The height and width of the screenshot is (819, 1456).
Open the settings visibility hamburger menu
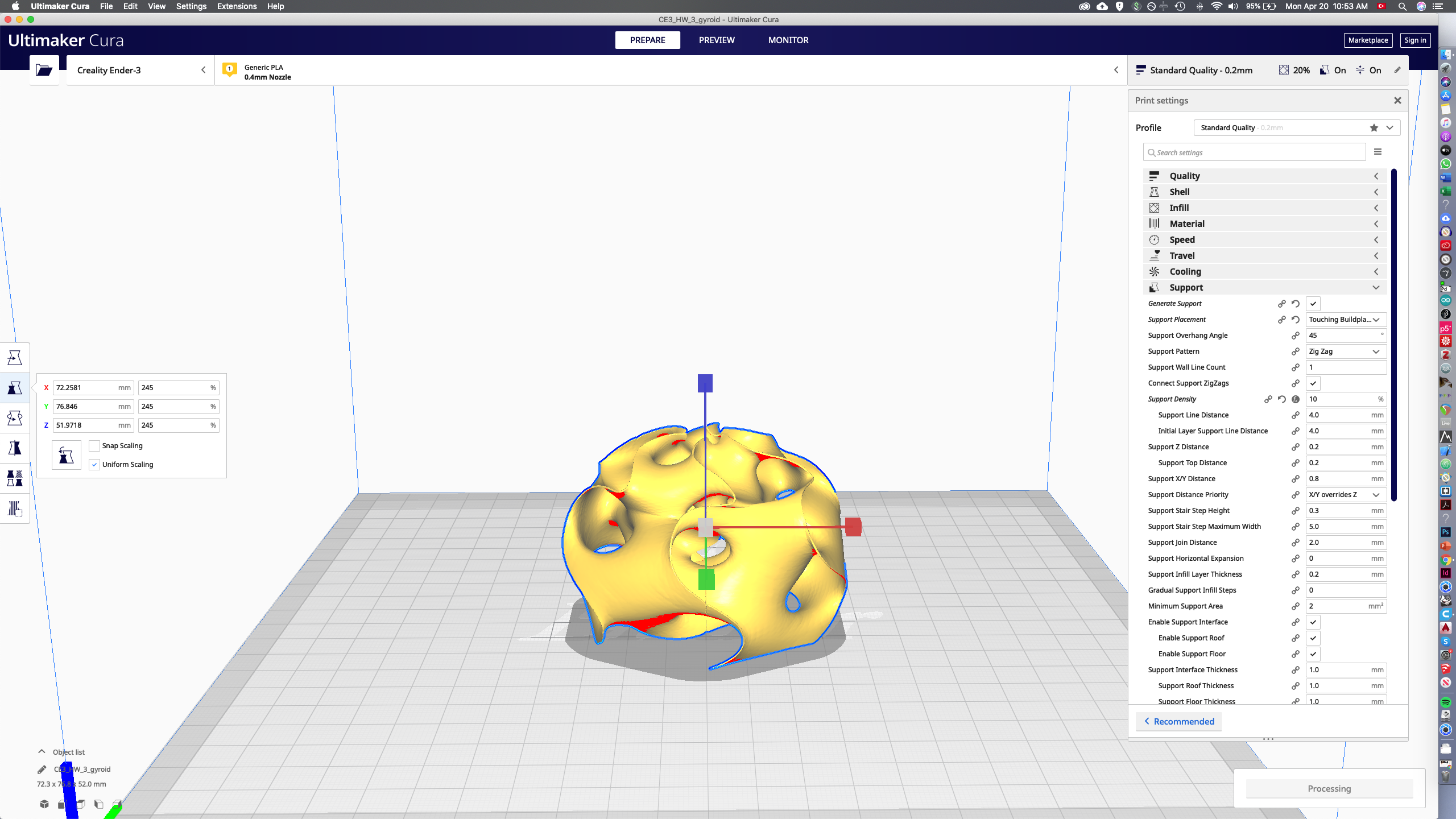tap(1378, 152)
